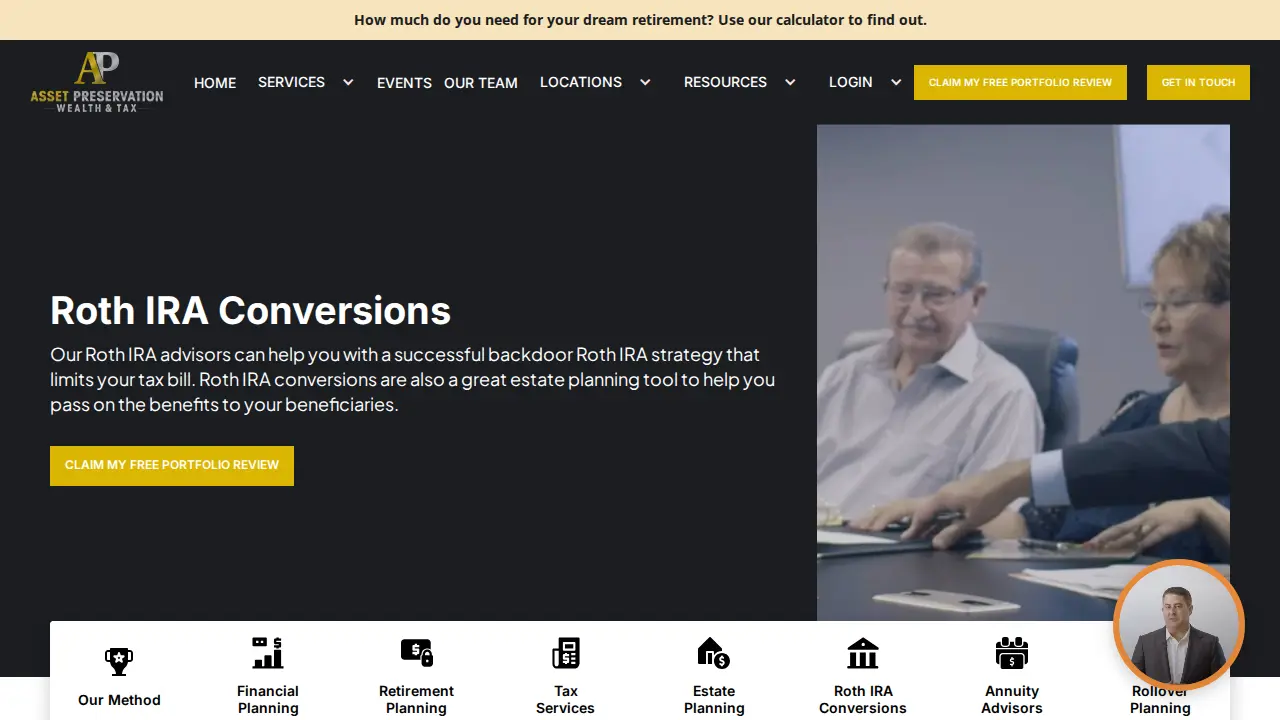Image resolution: width=1280 pixels, height=720 pixels.
Task: Expand the Resources dropdown chevron
Action: tap(790, 82)
